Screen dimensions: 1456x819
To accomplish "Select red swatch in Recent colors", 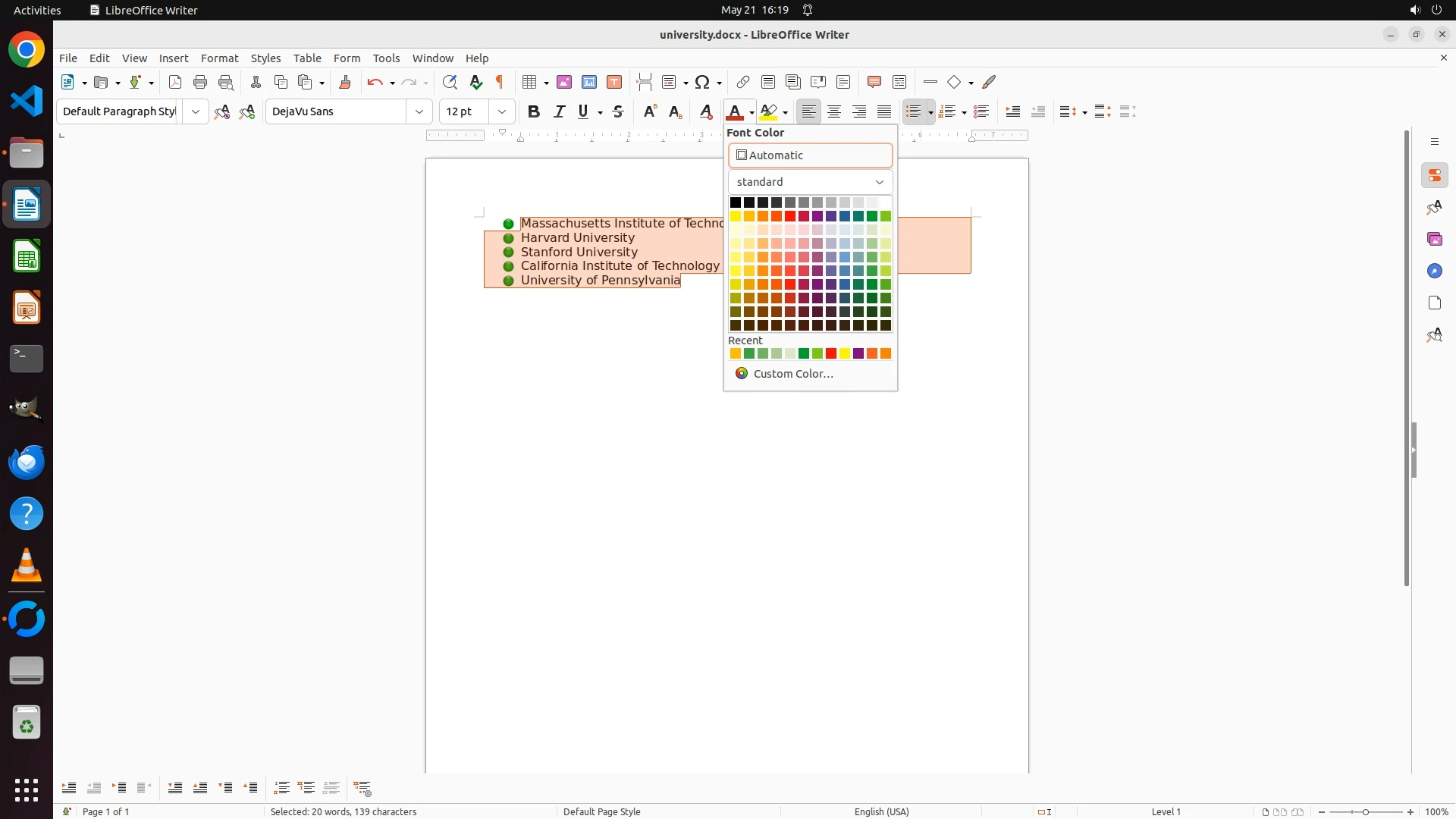I will (x=831, y=354).
